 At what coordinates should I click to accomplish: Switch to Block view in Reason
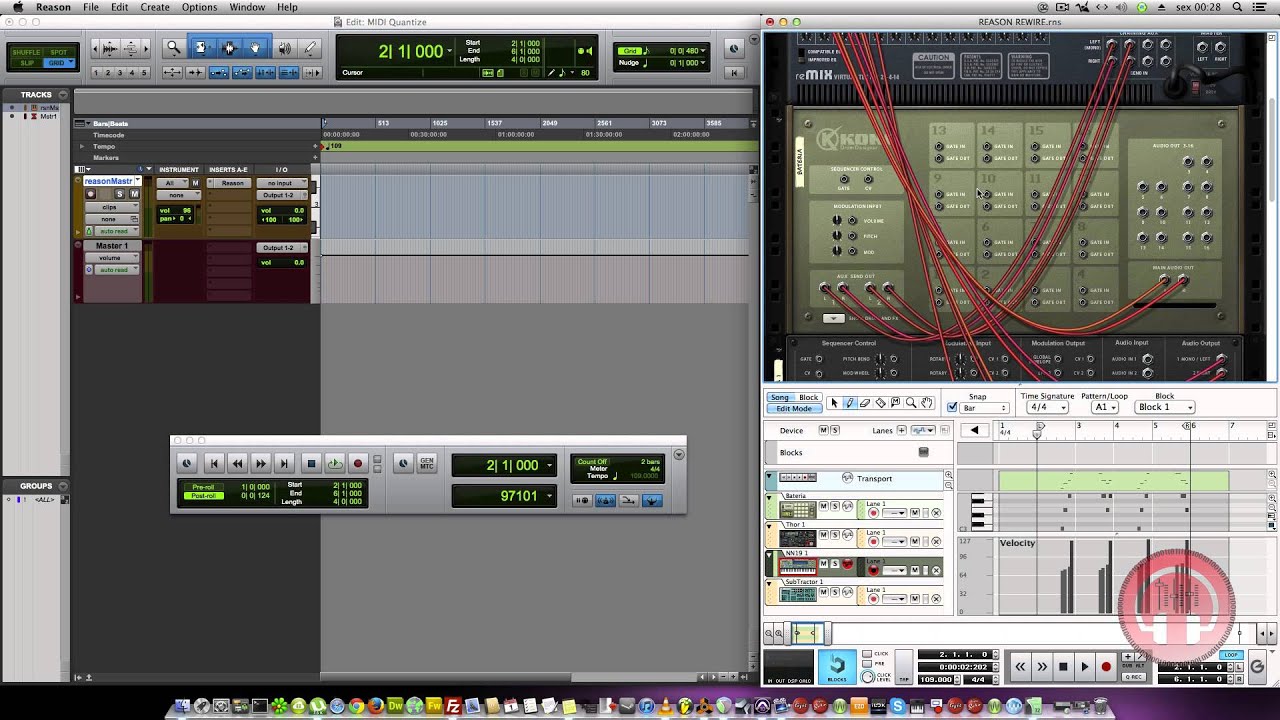[x=808, y=398]
